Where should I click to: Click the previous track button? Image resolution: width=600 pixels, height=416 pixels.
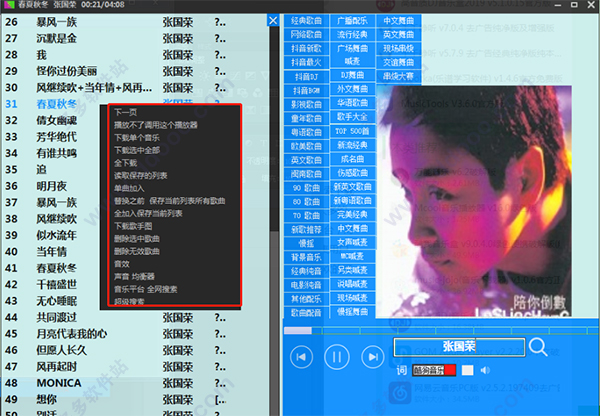tap(301, 355)
